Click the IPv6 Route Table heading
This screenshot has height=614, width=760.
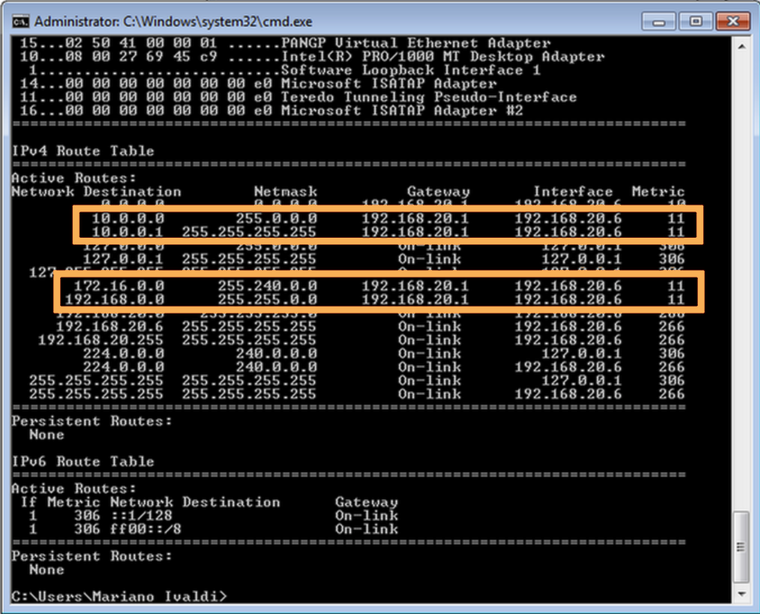tap(83, 461)
